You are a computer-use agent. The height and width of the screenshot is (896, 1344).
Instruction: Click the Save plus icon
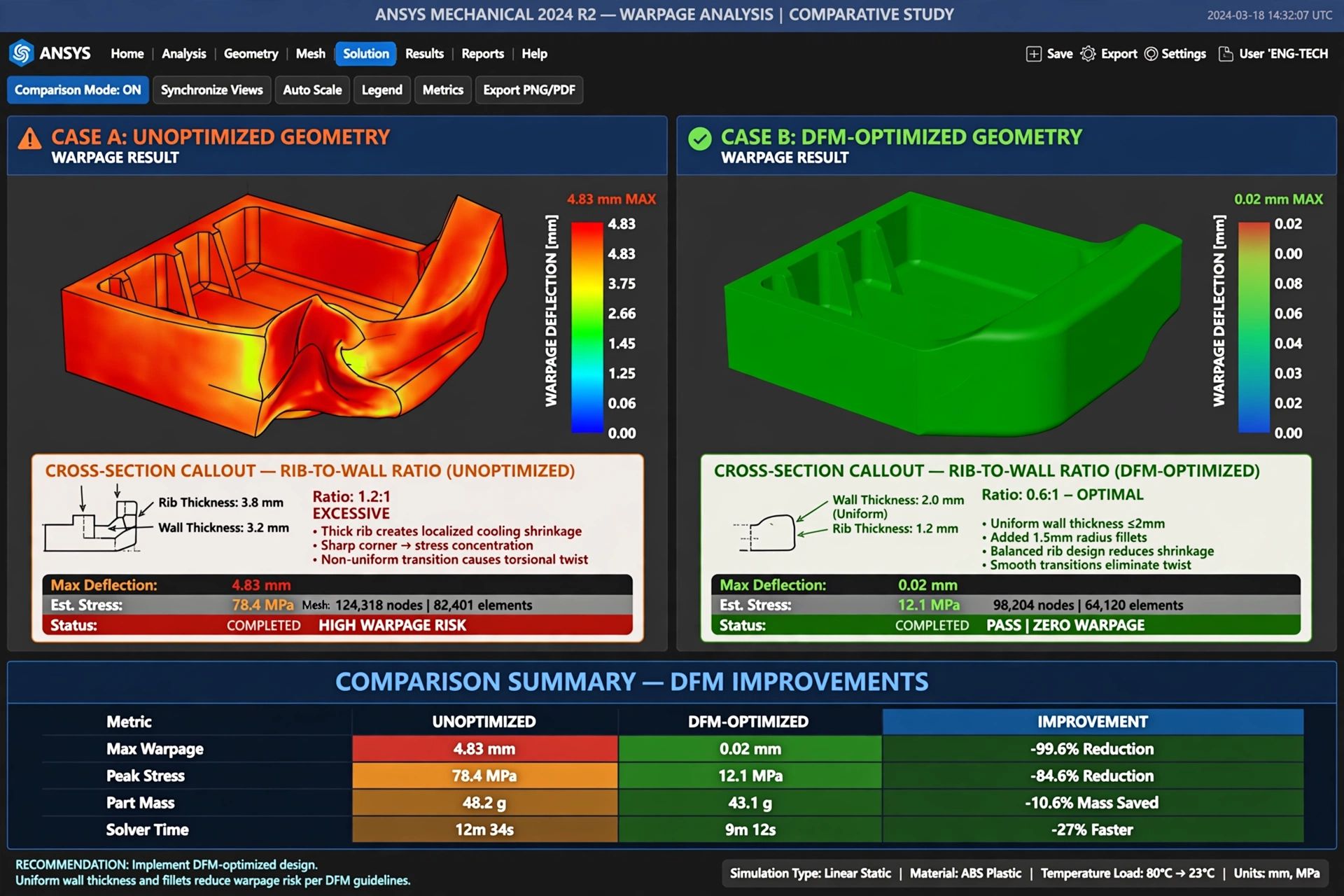[1033, 54]
